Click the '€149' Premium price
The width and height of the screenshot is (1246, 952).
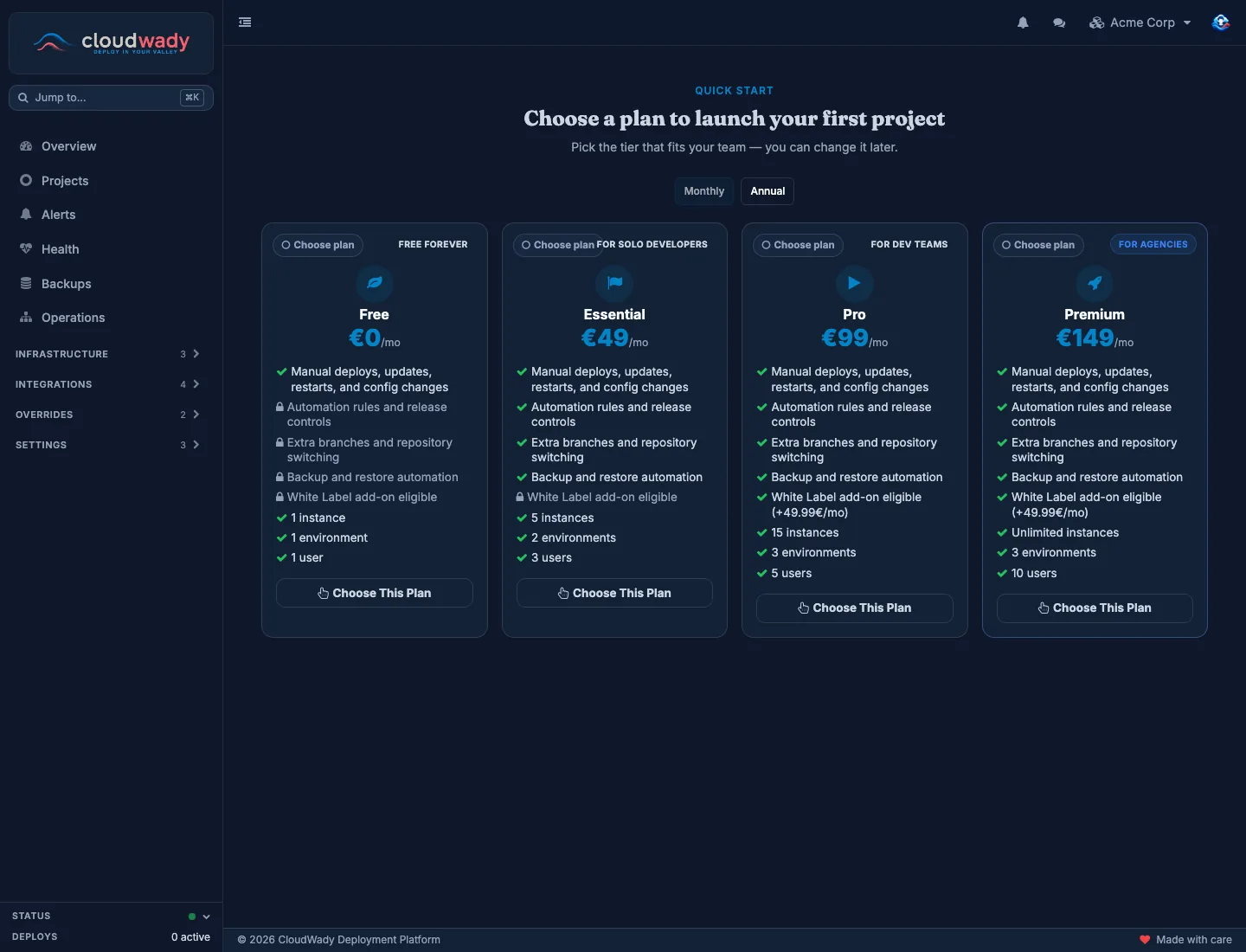tap(1085, 338)
